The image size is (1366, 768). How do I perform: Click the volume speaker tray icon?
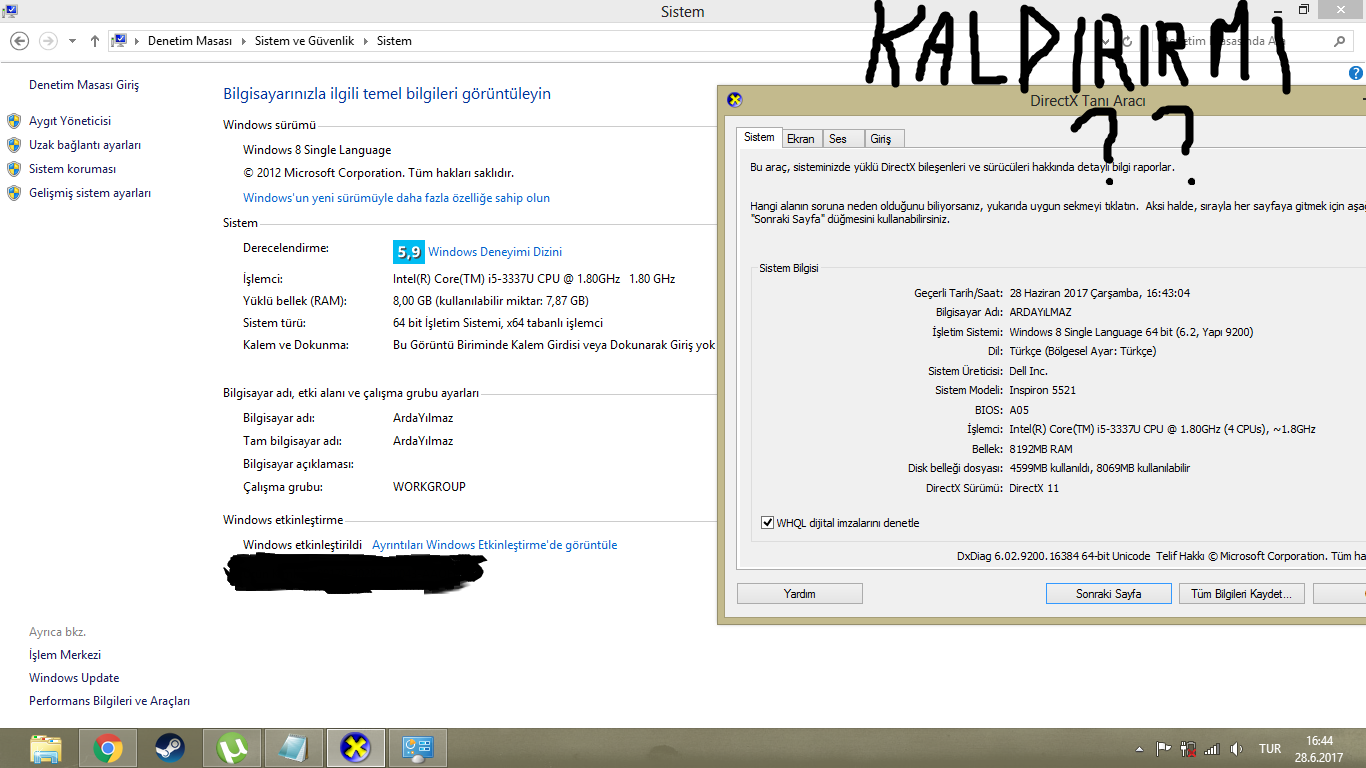pyautogui.click(x=1236, y=749)
